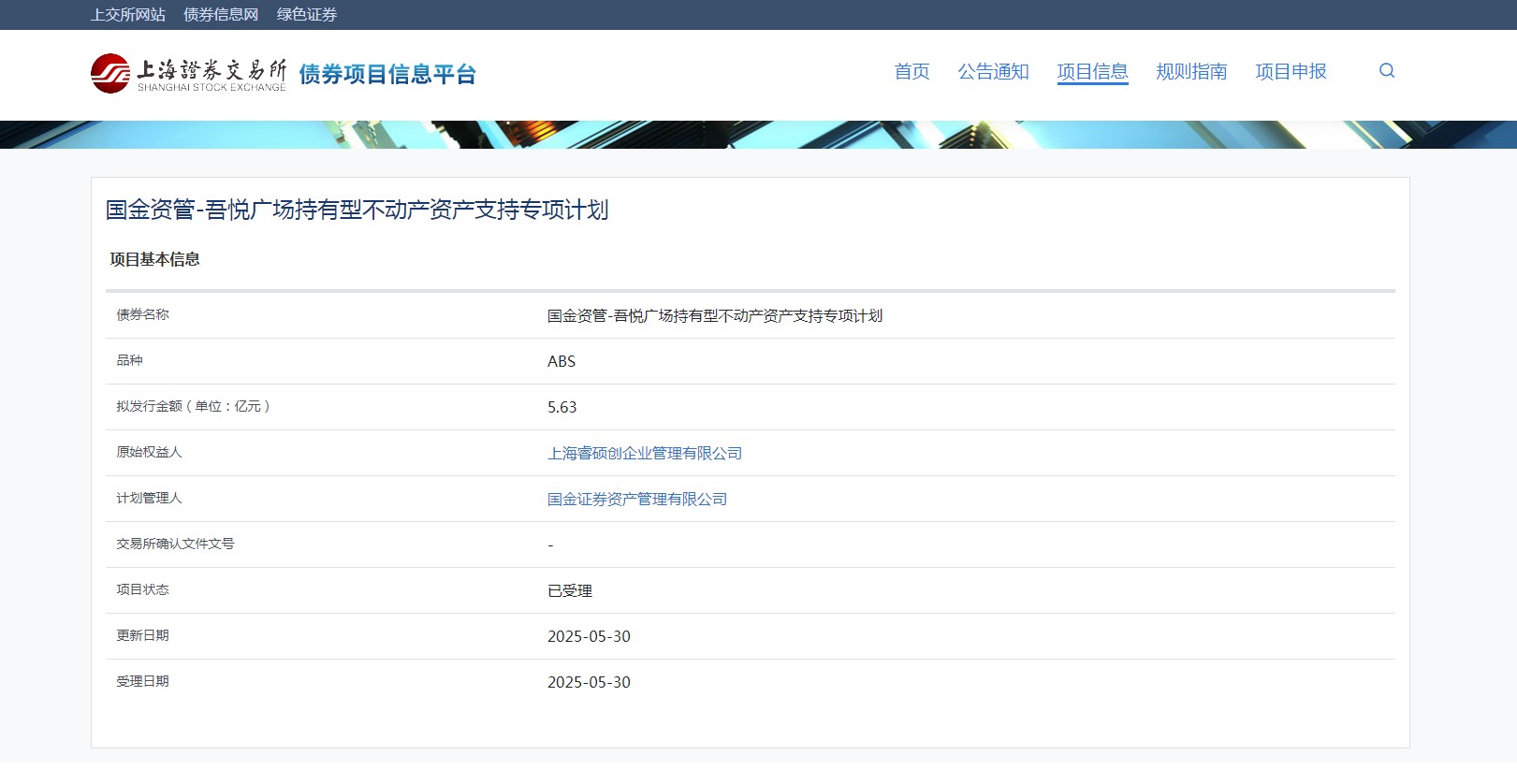Click the 2025-05-30 update date value
The width and height of the screenshot is (1517, 784).
tap(589, 636)
